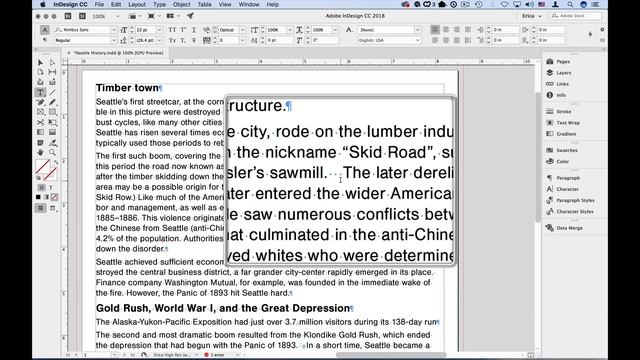Open the leading value dropdown
Viewport: 640px width, 360px height.
click(x=159, y=40)
